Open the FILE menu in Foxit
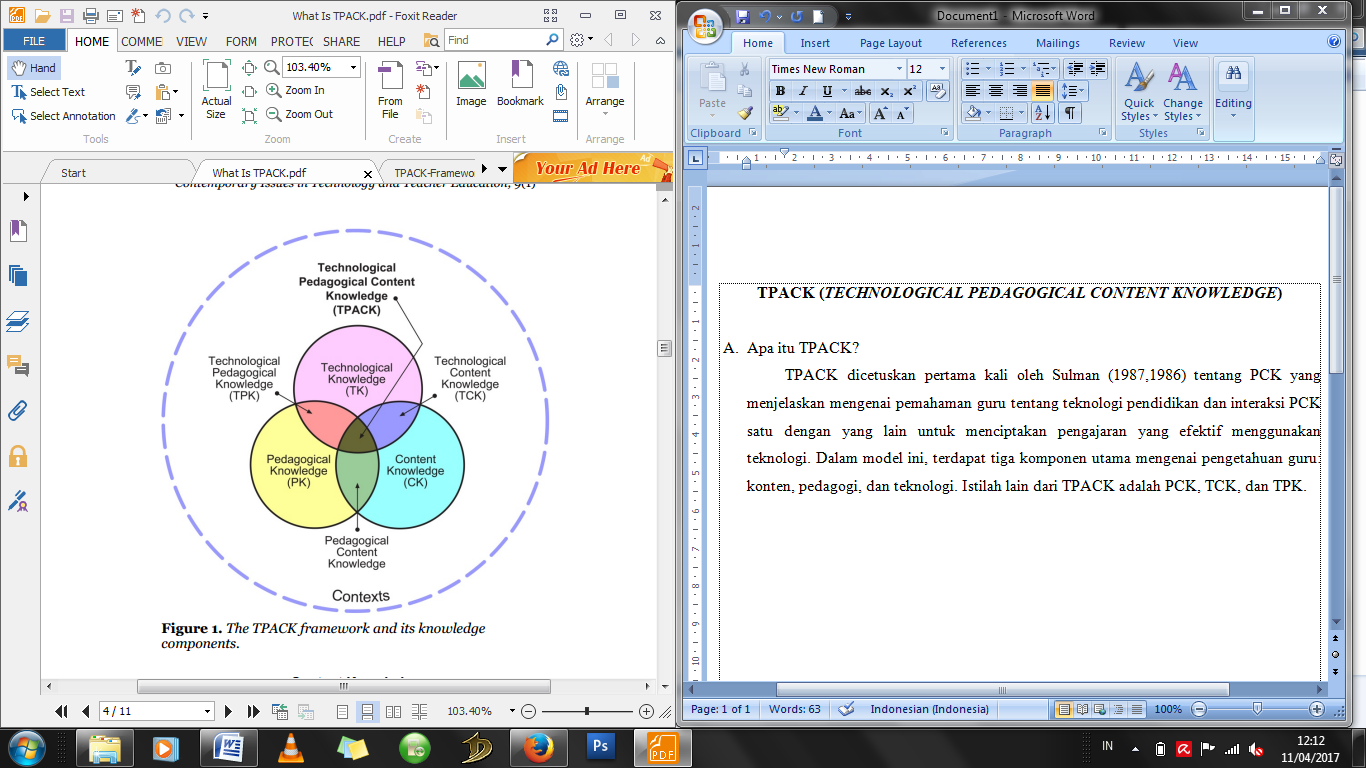 (34, 41)
